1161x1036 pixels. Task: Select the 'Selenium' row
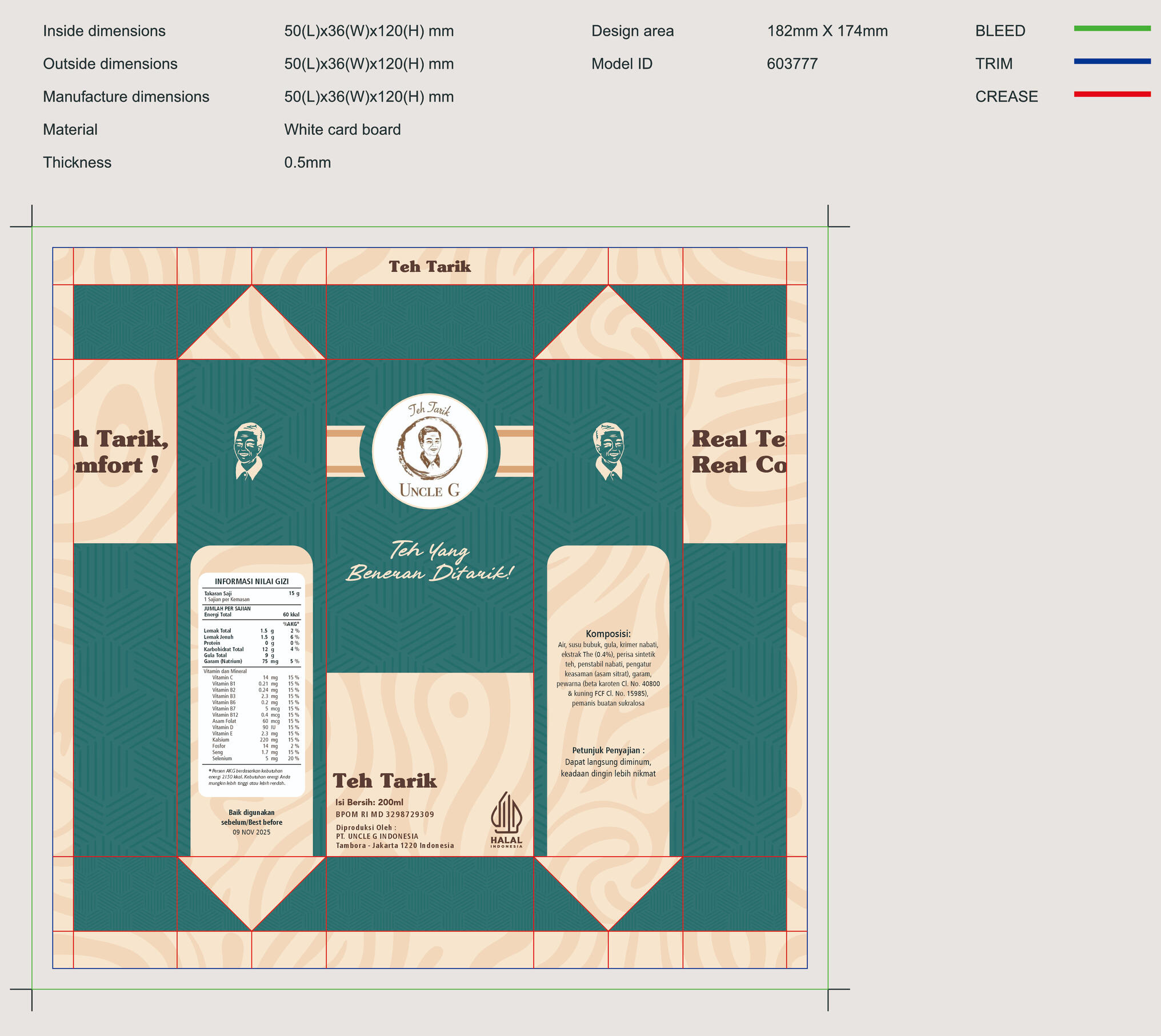[255, 759]
